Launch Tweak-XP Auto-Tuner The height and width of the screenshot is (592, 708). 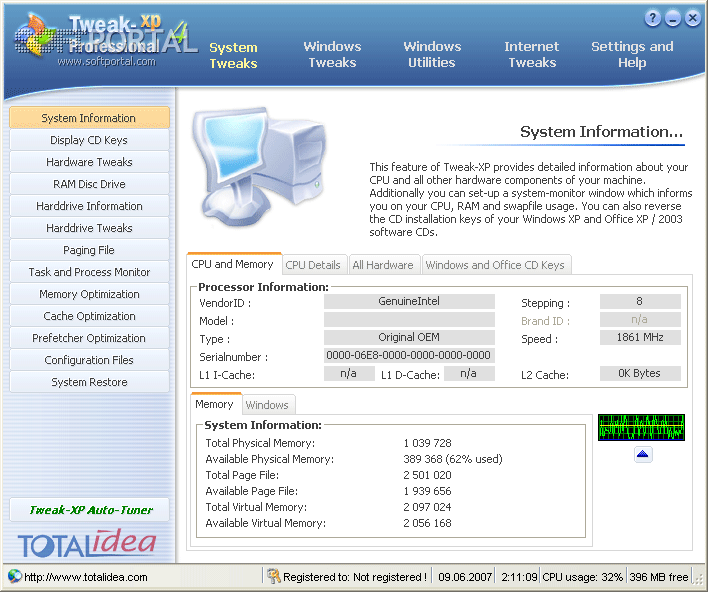point(89,509)
